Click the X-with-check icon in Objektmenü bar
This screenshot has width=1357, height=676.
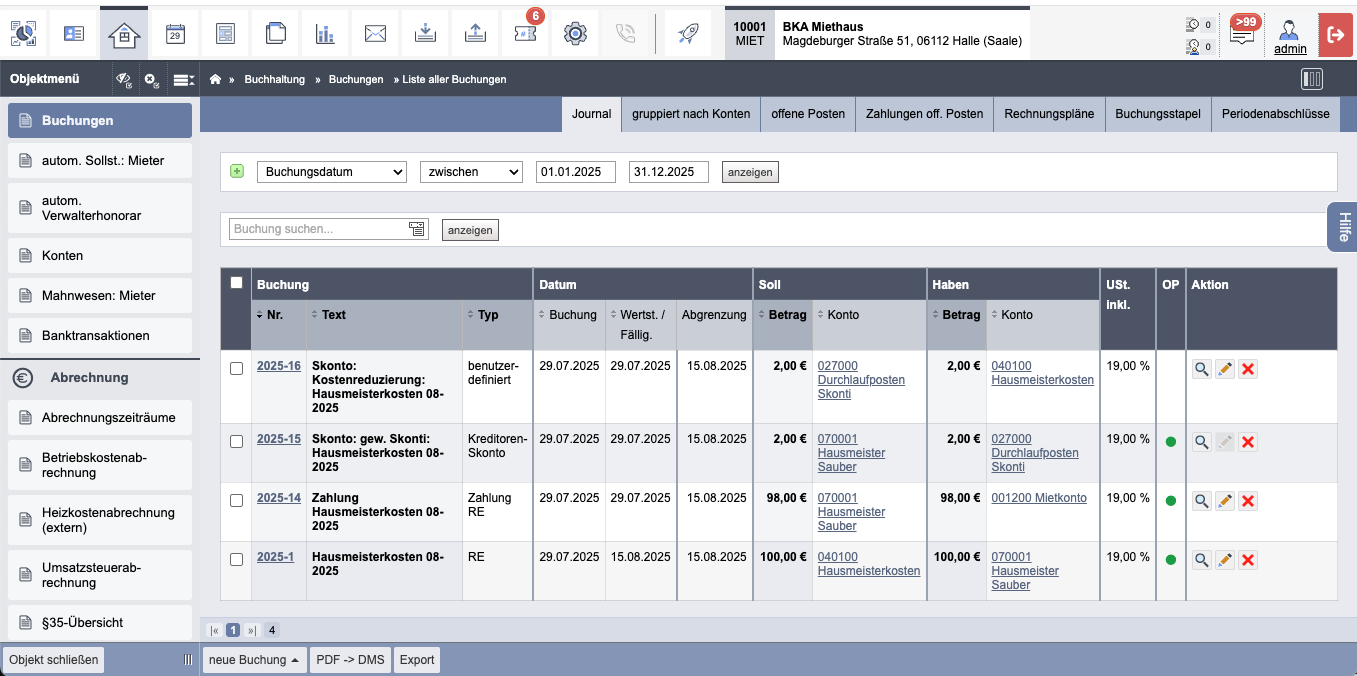(152, 79)
